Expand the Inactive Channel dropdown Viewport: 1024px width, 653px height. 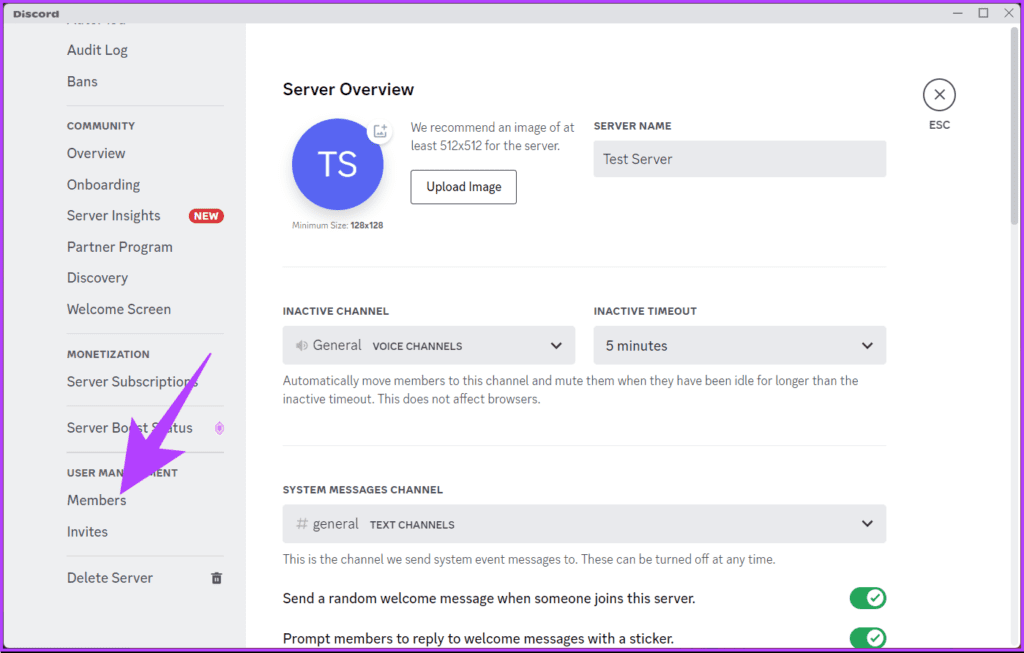click(428, 345)
